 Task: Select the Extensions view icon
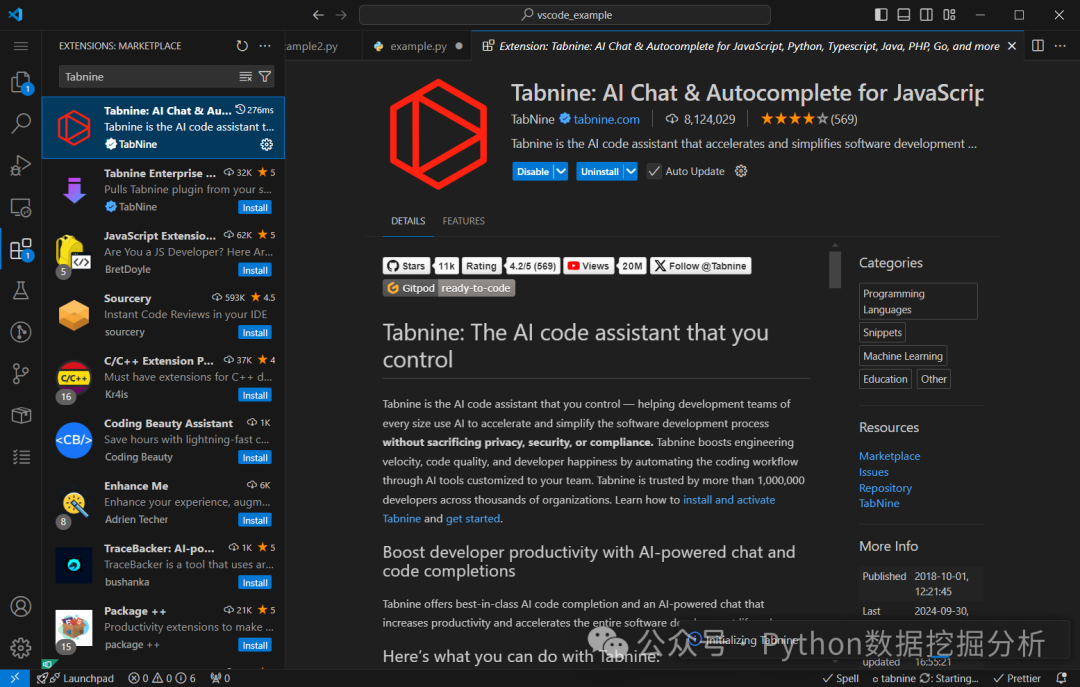coord(21,249)
